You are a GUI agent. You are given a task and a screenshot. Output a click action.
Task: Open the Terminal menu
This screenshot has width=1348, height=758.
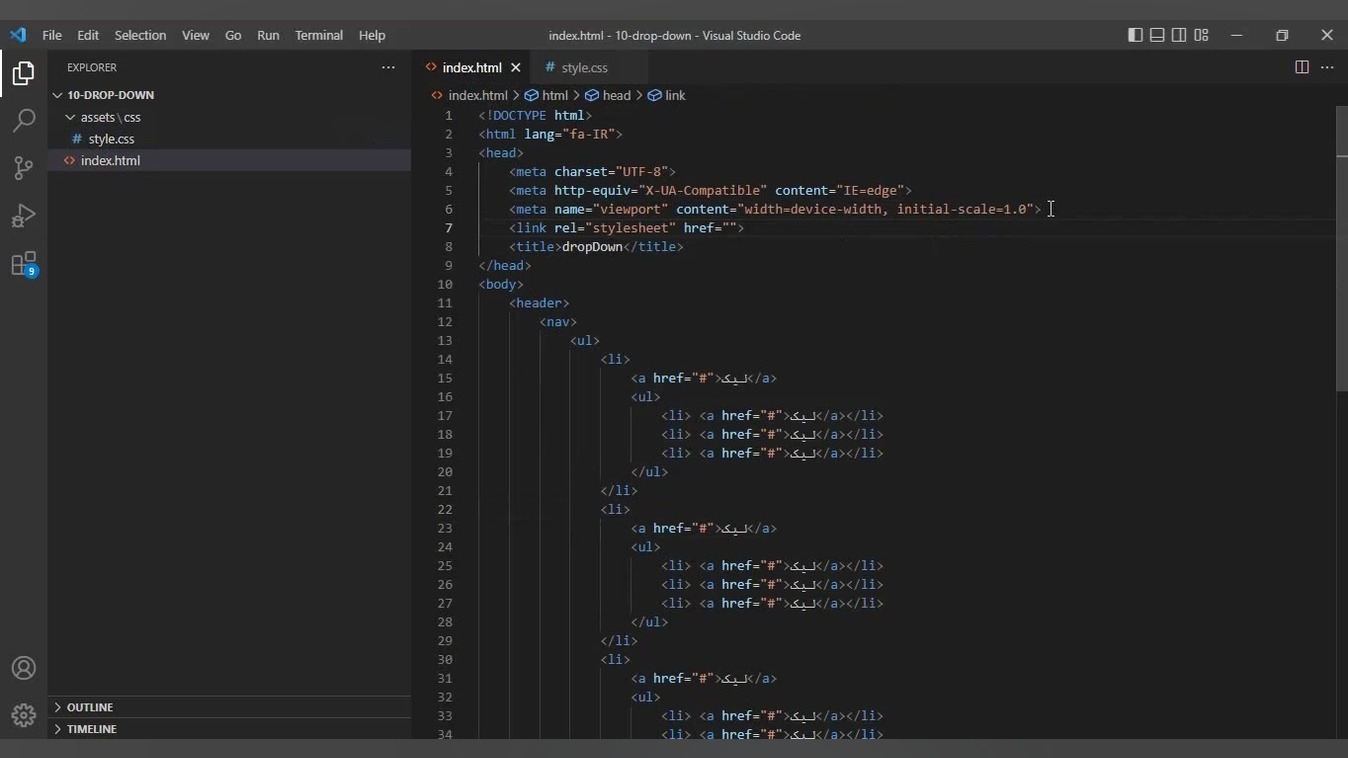(319, 35)
